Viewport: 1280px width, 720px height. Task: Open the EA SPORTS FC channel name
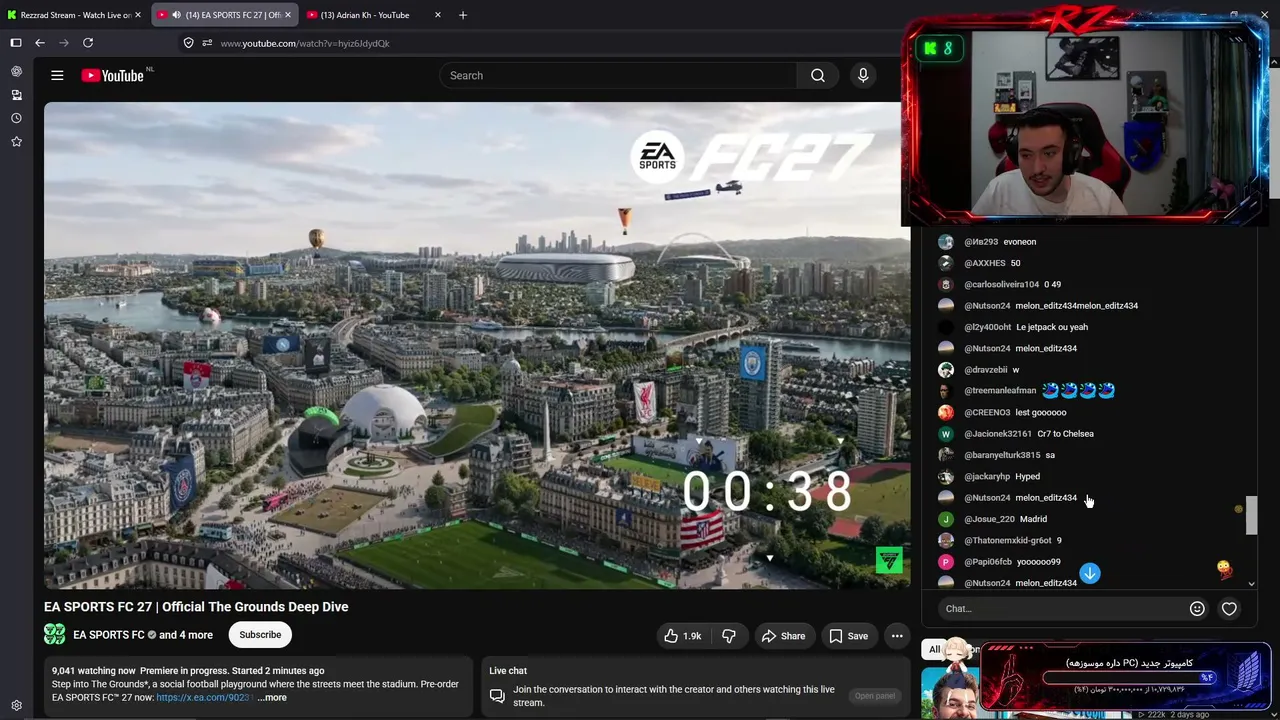pos(109,635)
